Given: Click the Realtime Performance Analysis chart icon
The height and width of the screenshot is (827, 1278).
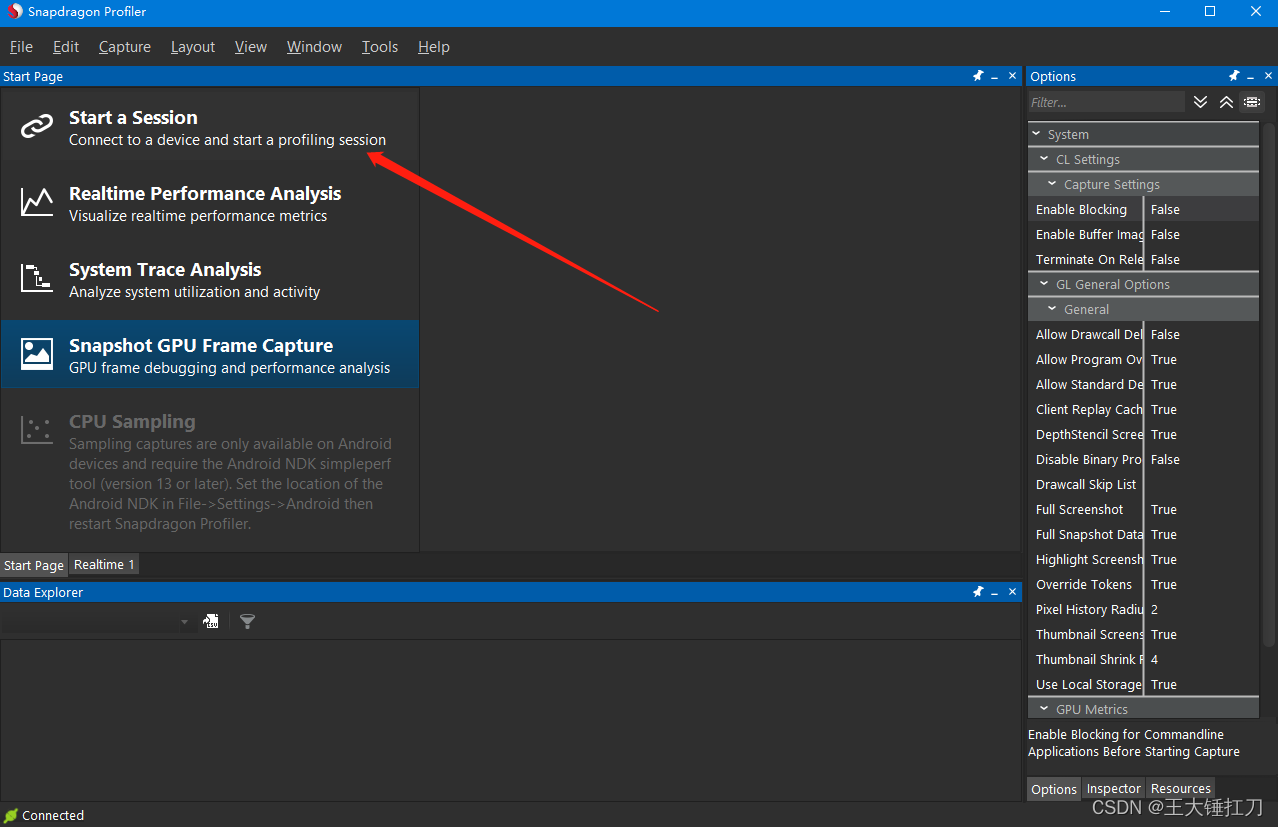Looking at the screenshot, I should point(37,203).
